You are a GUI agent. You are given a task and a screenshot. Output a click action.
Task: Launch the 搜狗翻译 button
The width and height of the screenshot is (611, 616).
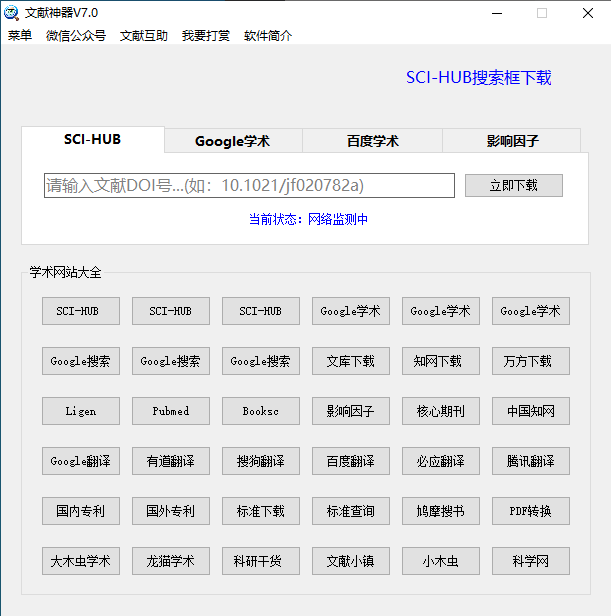coord(261,461)
